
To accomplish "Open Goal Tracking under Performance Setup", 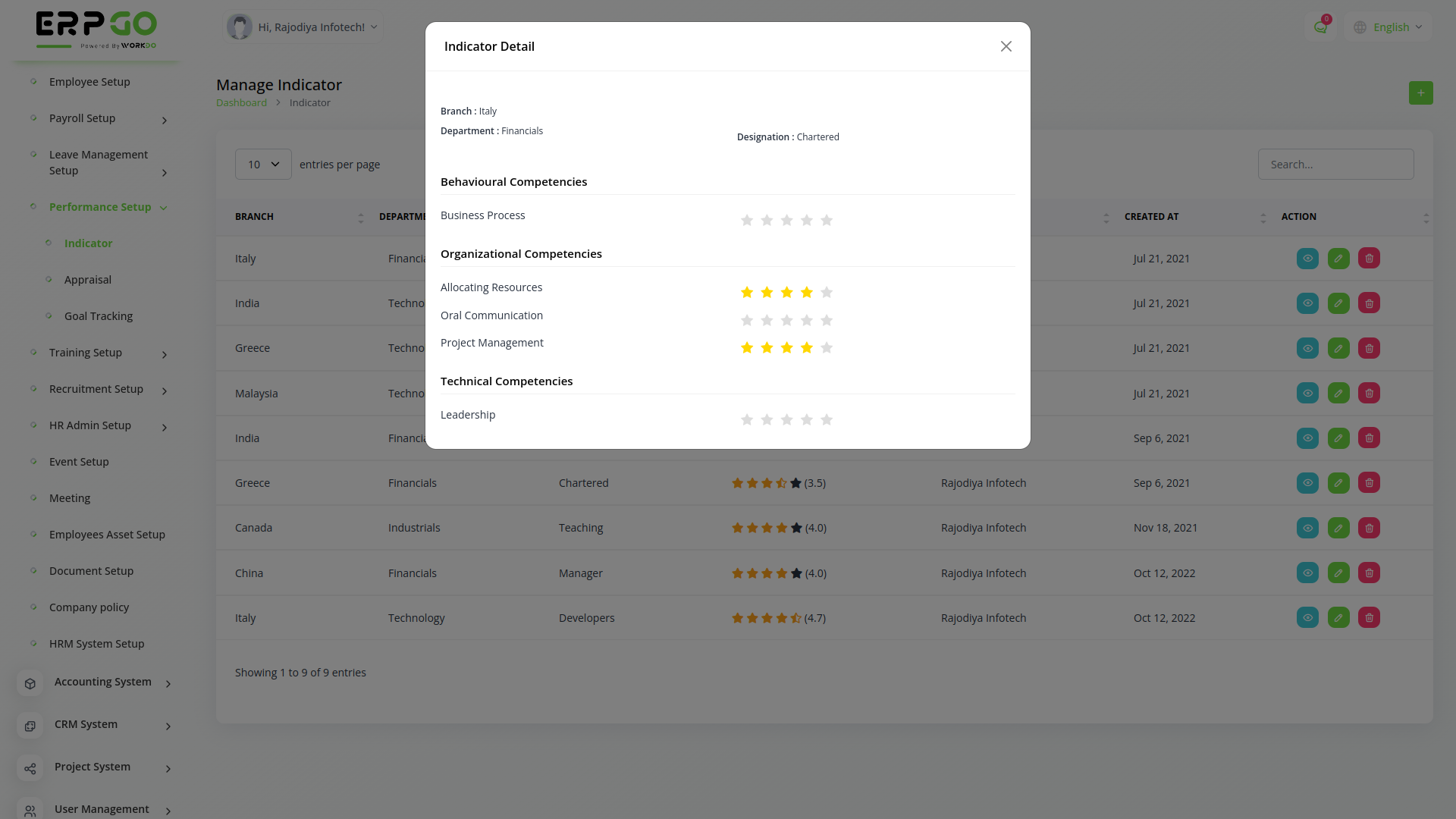I will (99, 315).
